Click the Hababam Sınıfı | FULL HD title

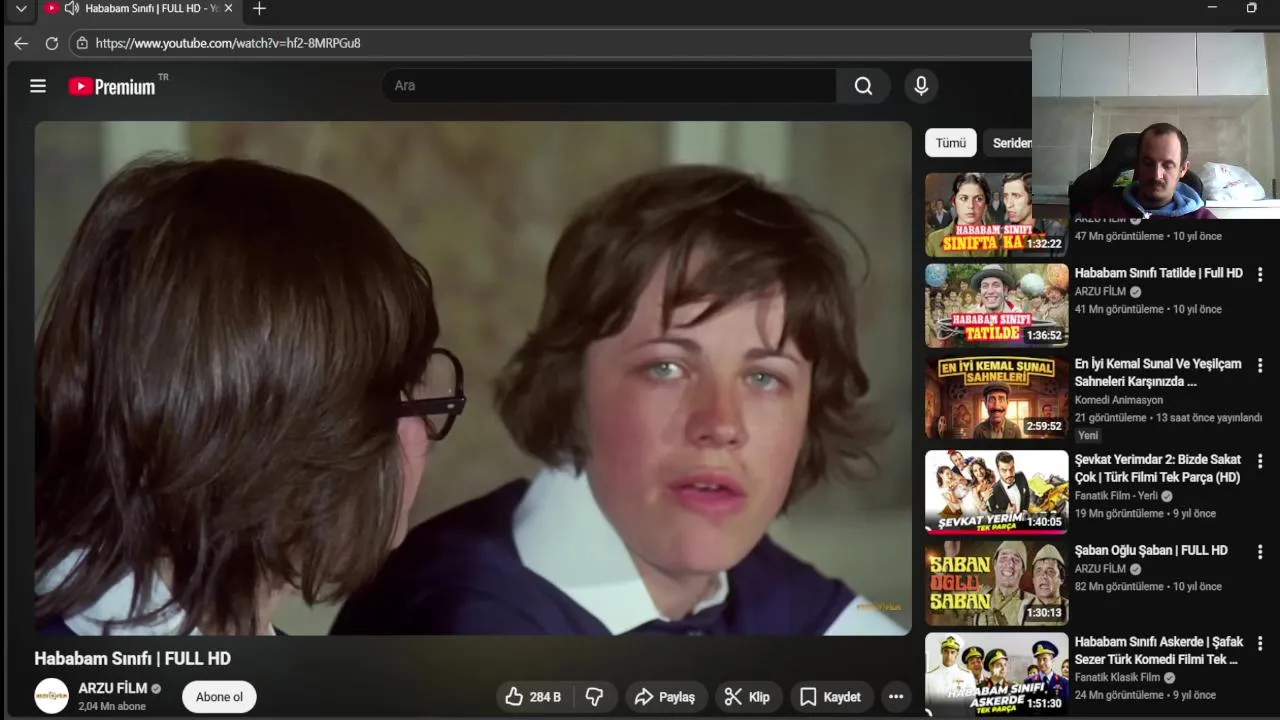132,658
